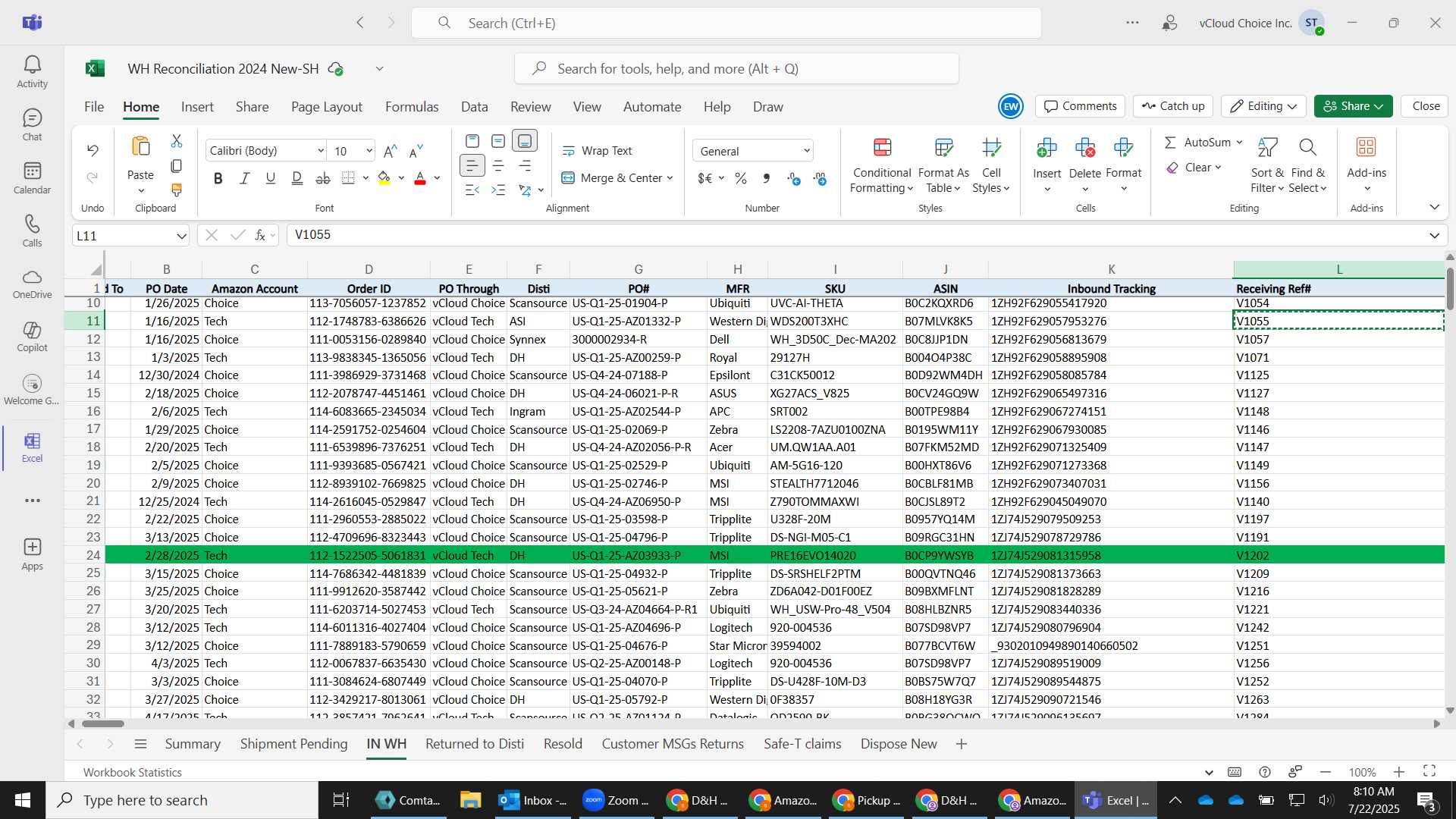
Task: Open Chat in the Teams sidebar
Action: [x=32, y=125]
